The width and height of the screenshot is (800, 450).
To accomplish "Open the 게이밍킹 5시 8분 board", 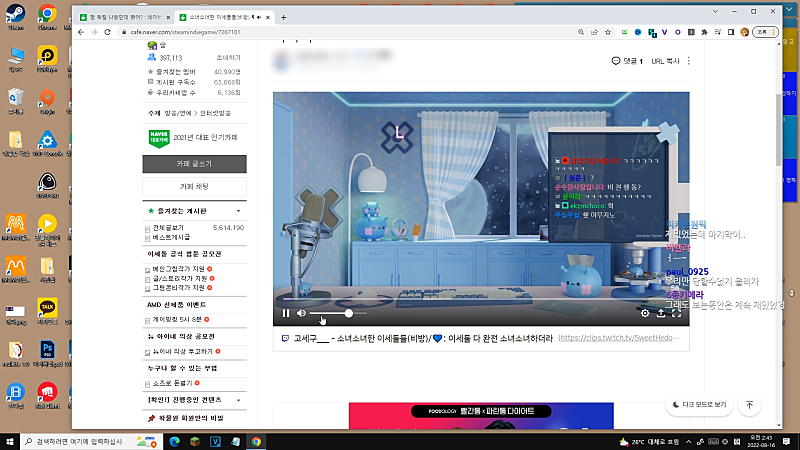I will tap(177, 319).
